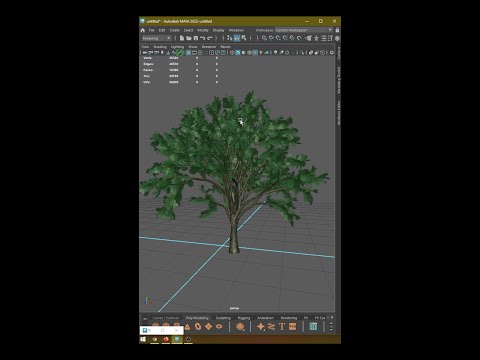Open the Modeling menu set dropdown
Screen dimensions: 480x360
click(x=156, y=38)
